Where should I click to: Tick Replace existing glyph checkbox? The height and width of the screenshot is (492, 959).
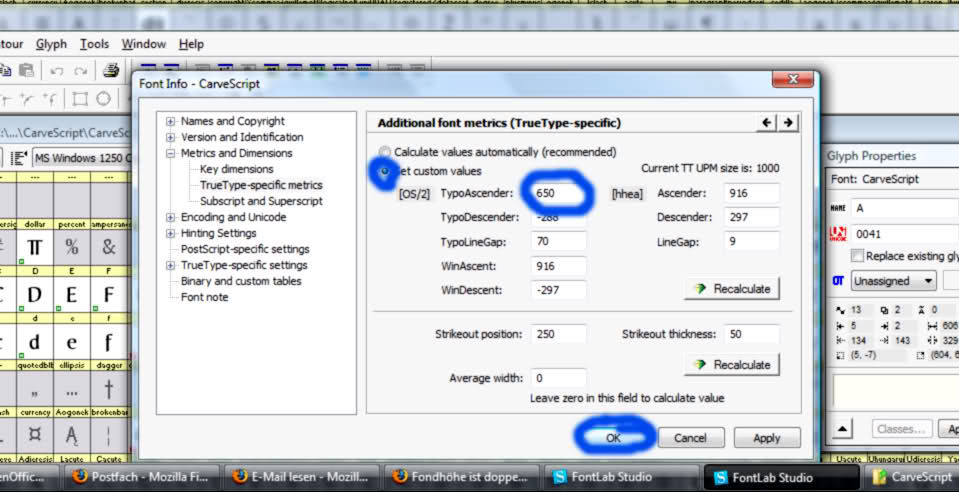point(857,256)
